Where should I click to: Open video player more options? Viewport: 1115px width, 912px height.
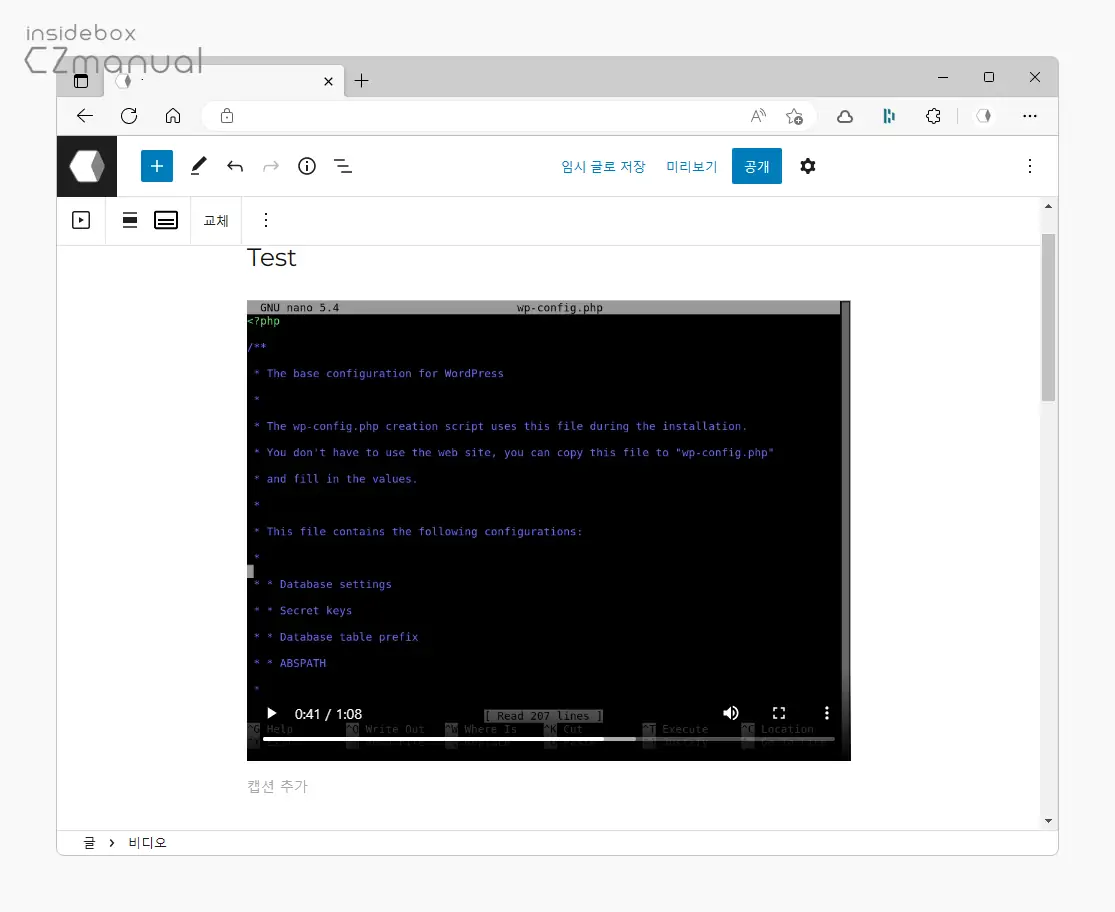pyautogui.click(x=826, y=713)
